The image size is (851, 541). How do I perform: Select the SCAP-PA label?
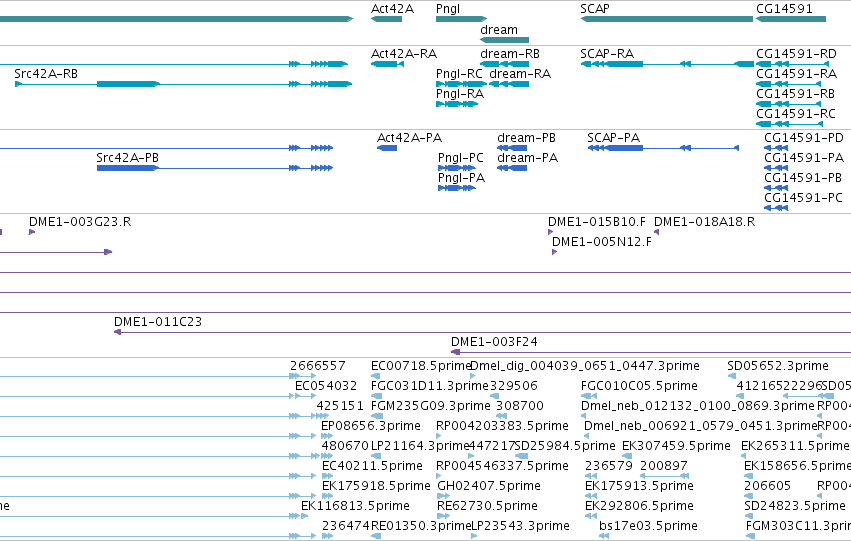click(x=614, y=138)
